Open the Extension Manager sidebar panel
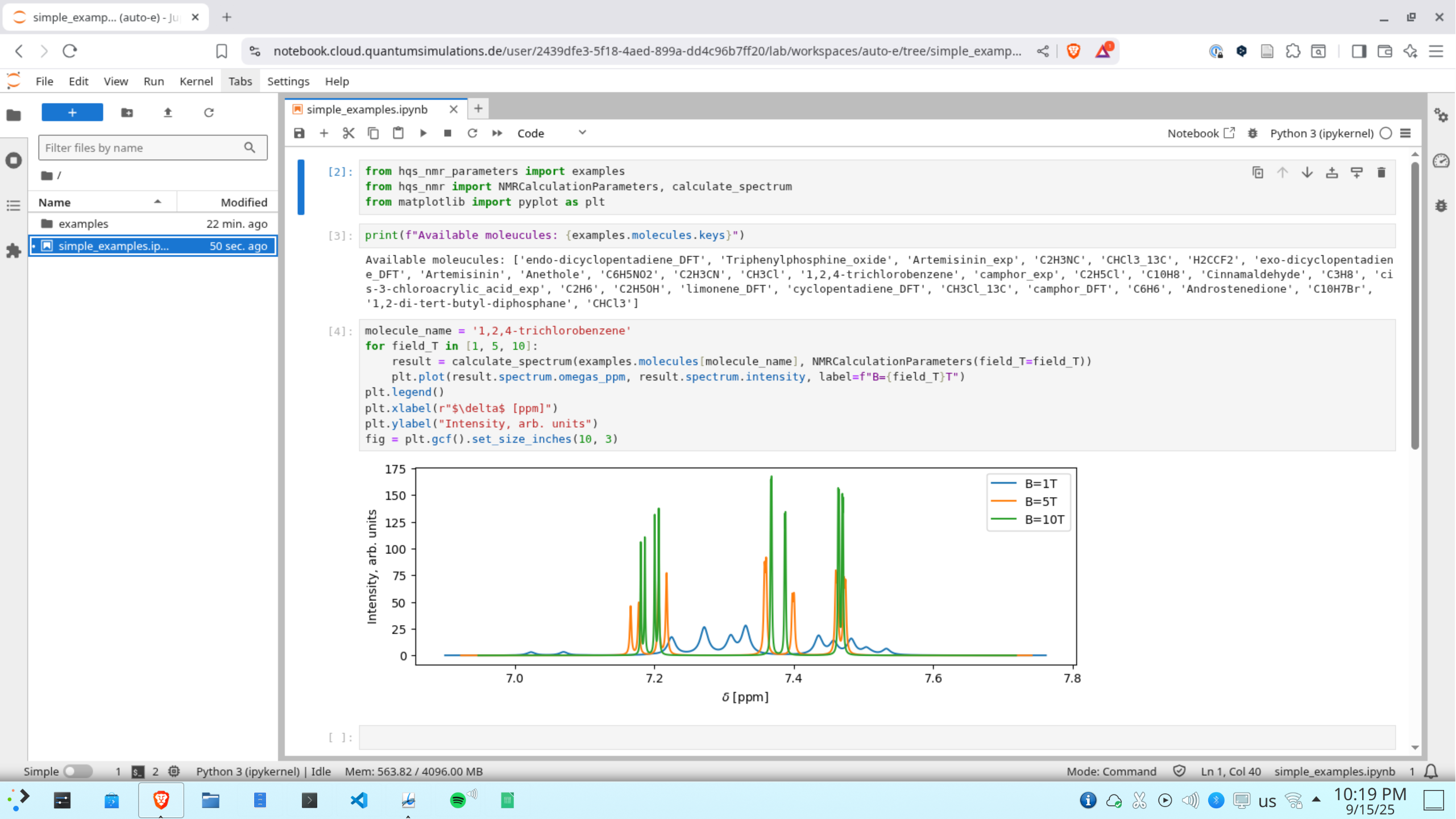Screen dimensions: 1456x819 click(14, 251)
